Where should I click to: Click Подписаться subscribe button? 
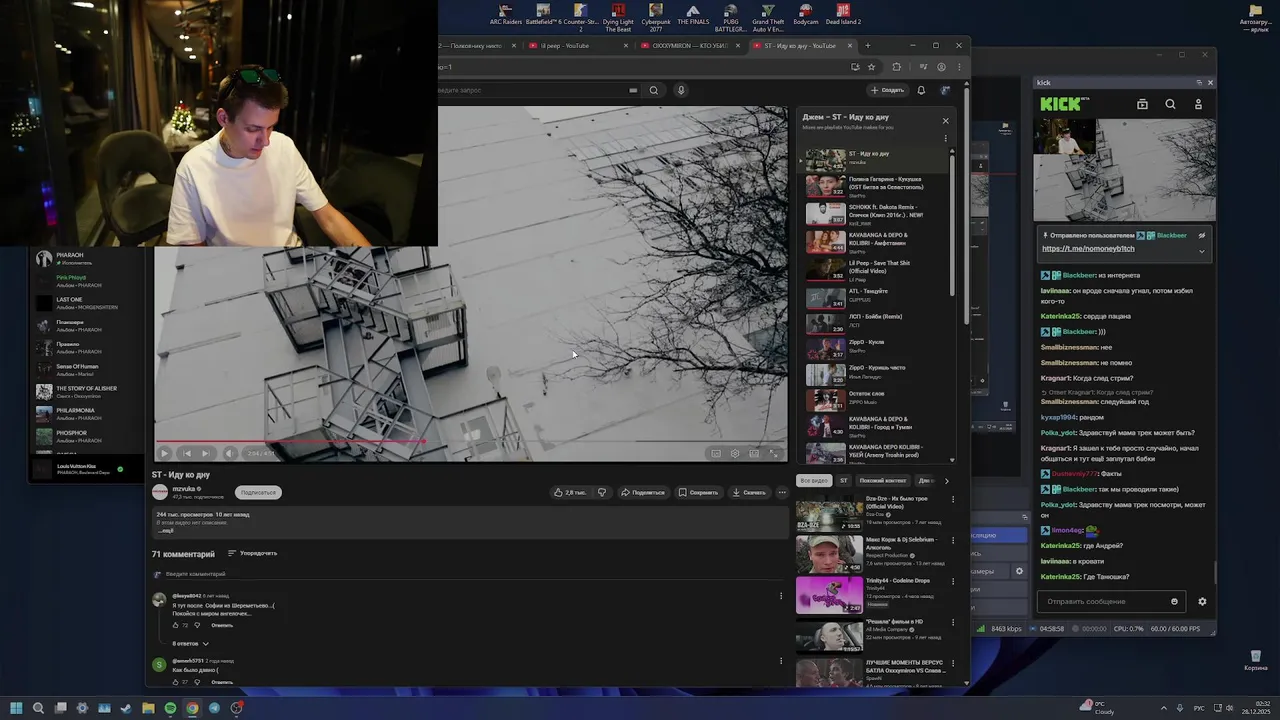(x=258, y=492)
